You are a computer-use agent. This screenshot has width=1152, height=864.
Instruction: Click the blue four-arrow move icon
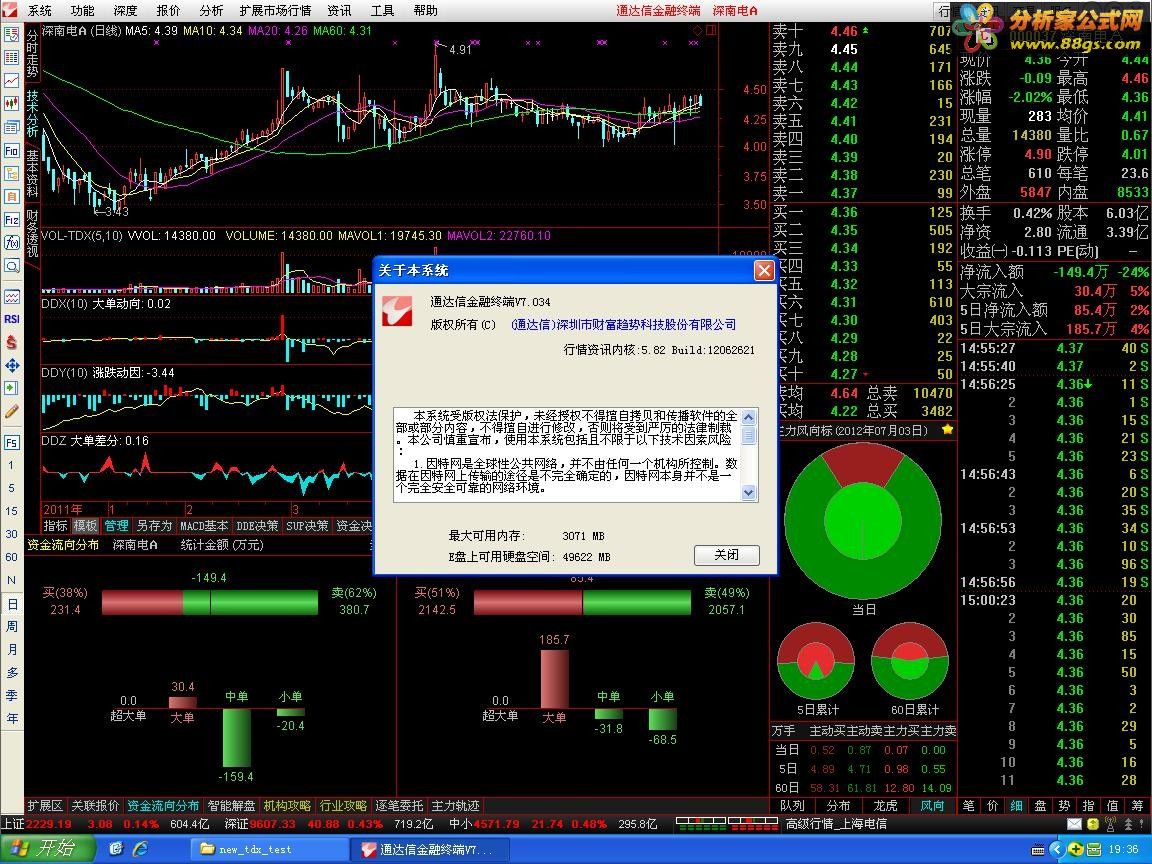(x=11, y=365)
